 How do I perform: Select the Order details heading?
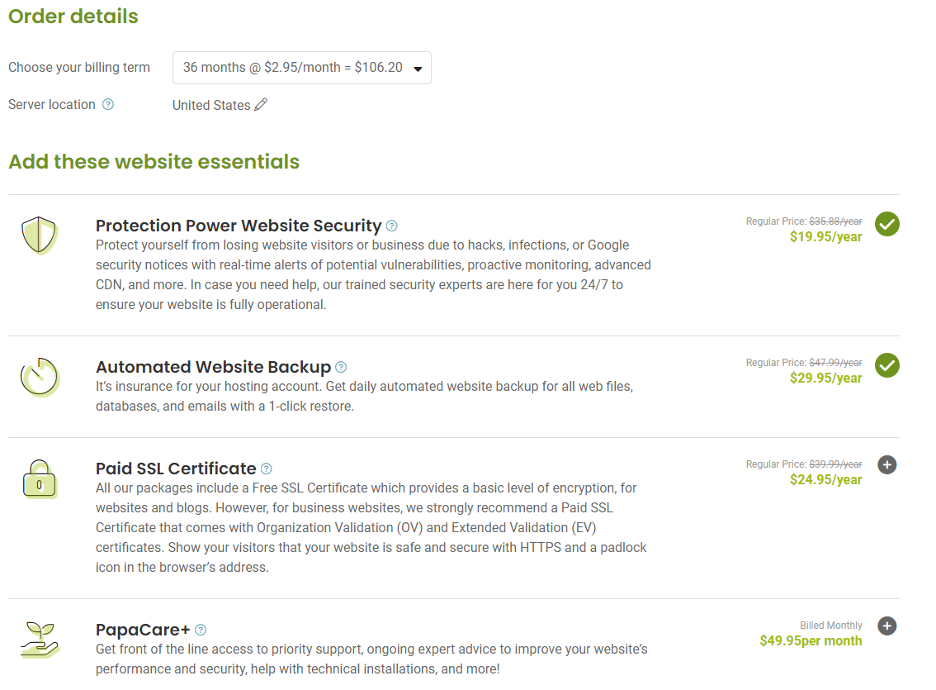[x=73, y=17]
